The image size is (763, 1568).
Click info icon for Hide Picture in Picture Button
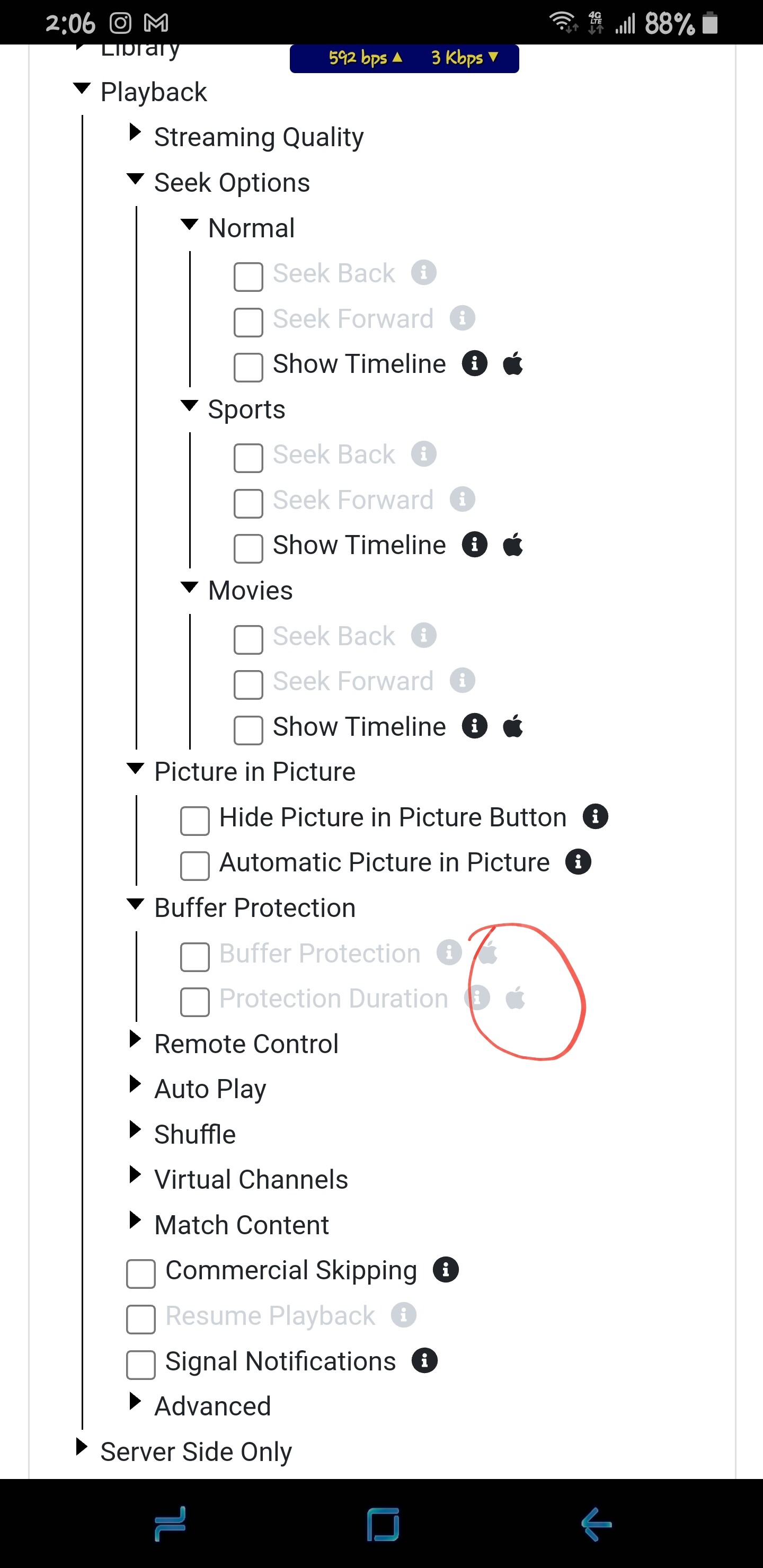coord(595,817)
